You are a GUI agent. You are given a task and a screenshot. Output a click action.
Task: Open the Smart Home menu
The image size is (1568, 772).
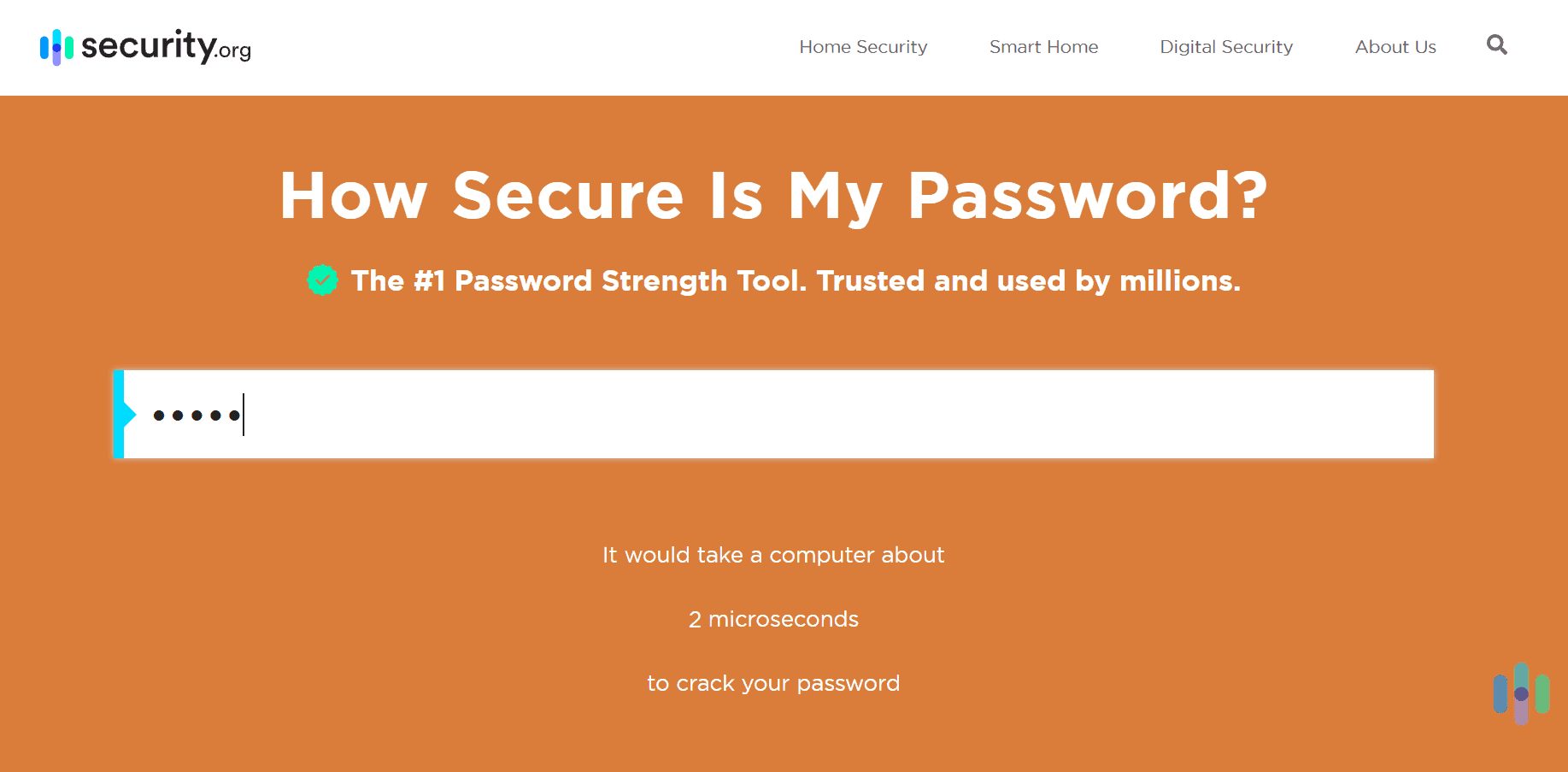(x=1043, y=47)
